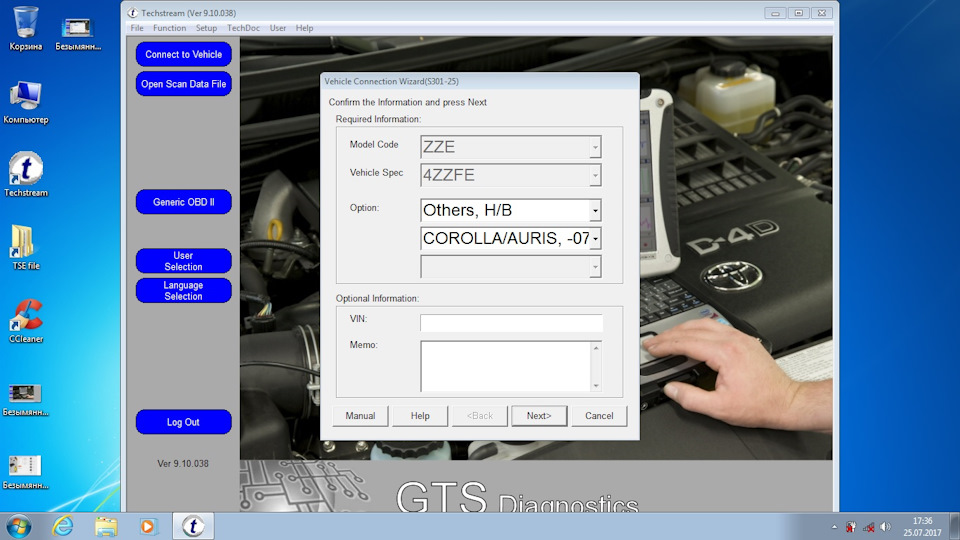The width and height of the screenshot is (960, 540).
Task: Expand the empty third Option dropdown
Action: pyautogui.click(x=595, y=266)
